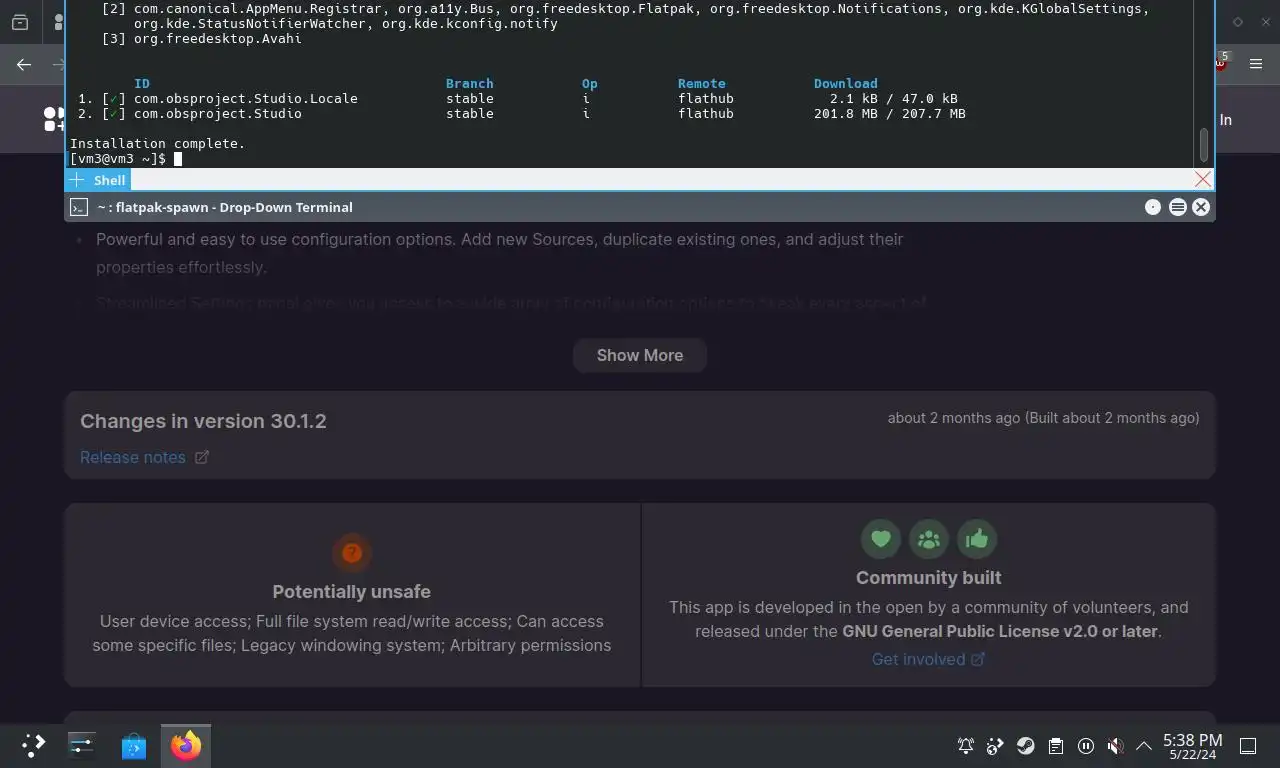Image resolution: width=1280 pixels, height=768 pixels.
Task: Click the '201.8 MB / 207.7 MB' download value
Action: [890, 114]
